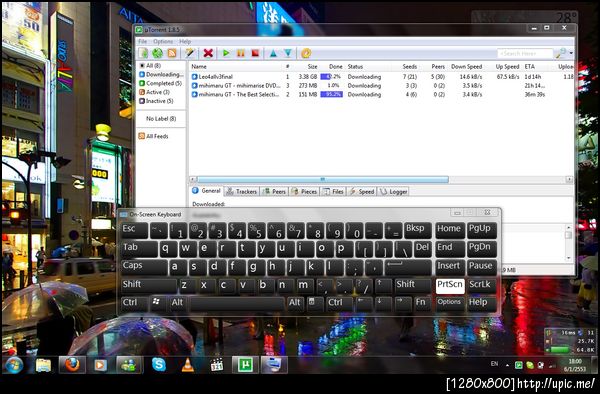Image resolution: width=600 pixels, height=394 pixels.
Task: Toggle the Caps key on the On-Screen Keyboard
Action: tap(144, 267)
